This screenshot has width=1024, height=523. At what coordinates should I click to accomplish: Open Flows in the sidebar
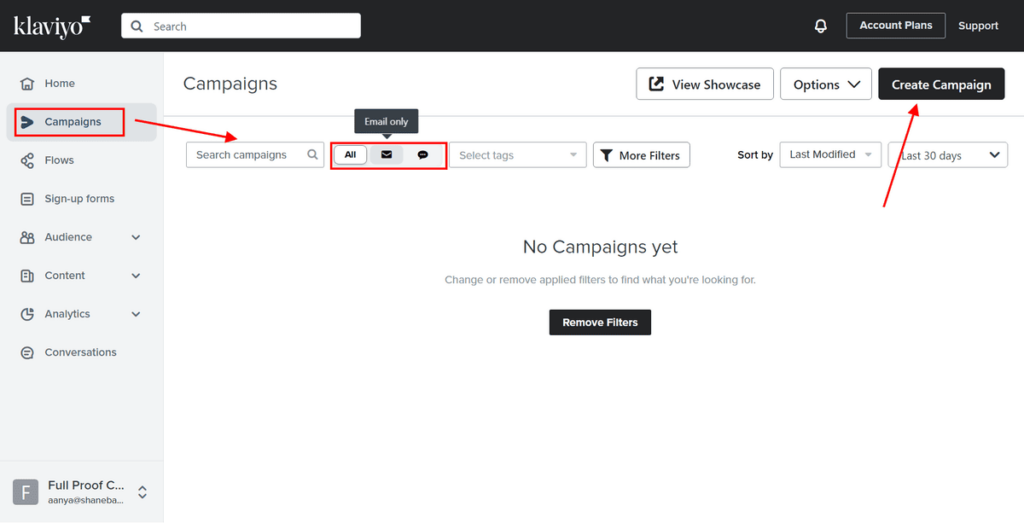coord(82,161)
